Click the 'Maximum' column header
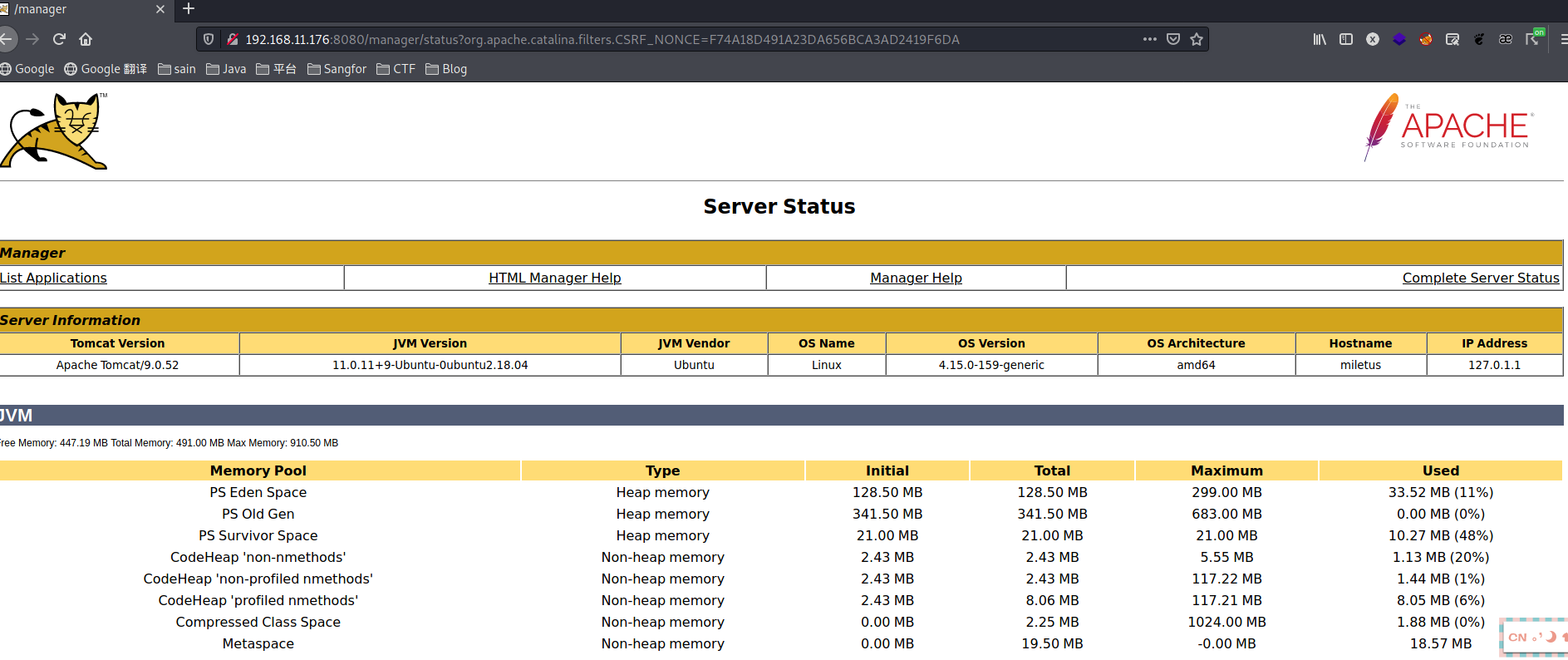 pyautogui.click(x=1226, y=470)
